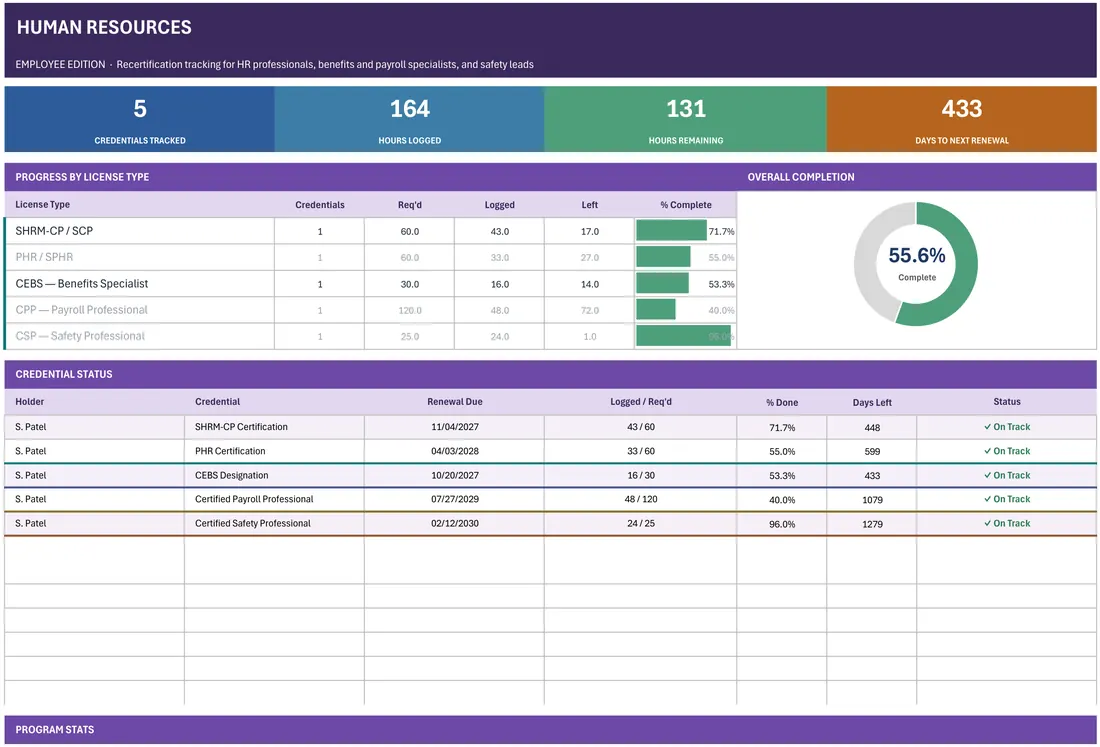This screenshot has height=747, width=1100.
Task: Click the Req'd column header
Action: (x=410, y=205)
